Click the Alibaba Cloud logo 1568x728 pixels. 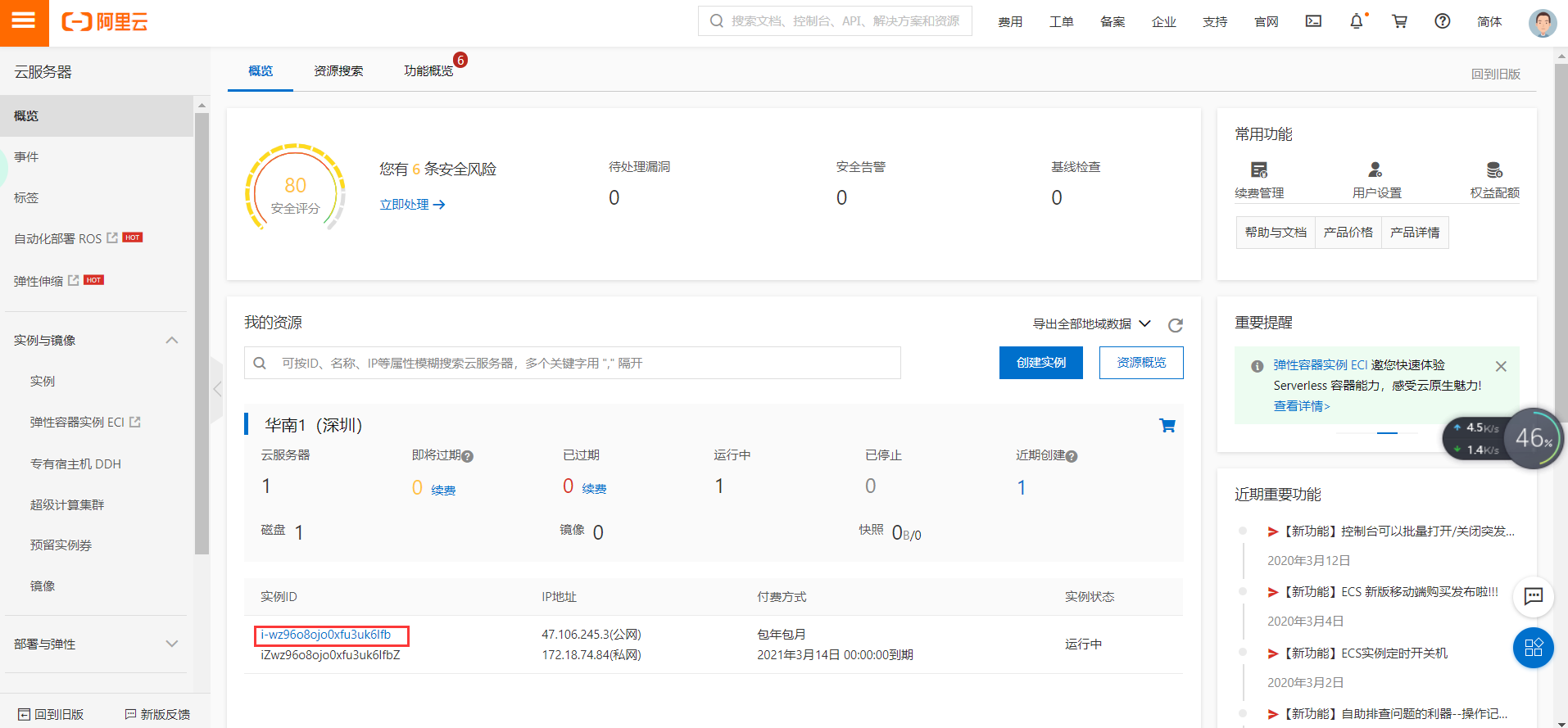pos(105,22)
